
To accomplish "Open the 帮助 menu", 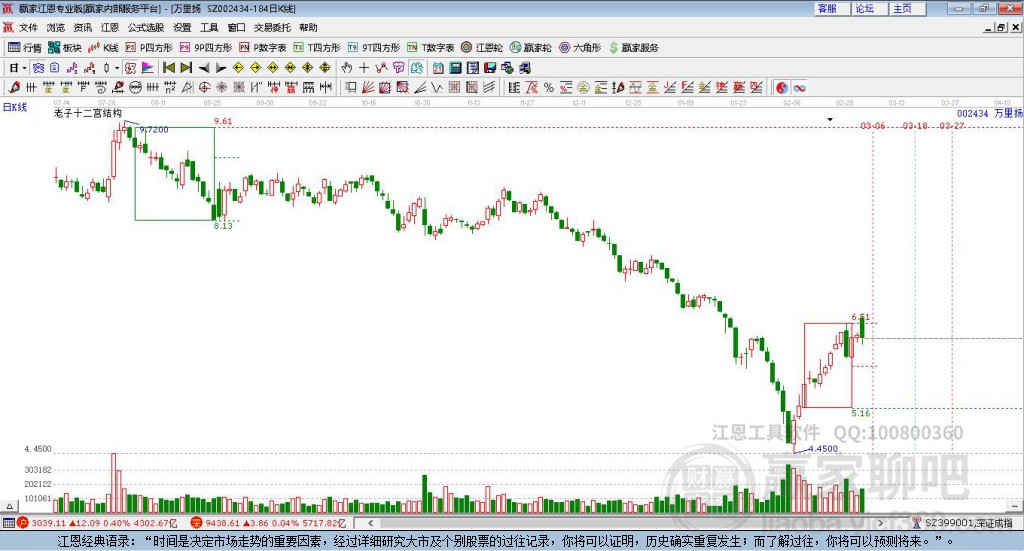I will [308, 27].
